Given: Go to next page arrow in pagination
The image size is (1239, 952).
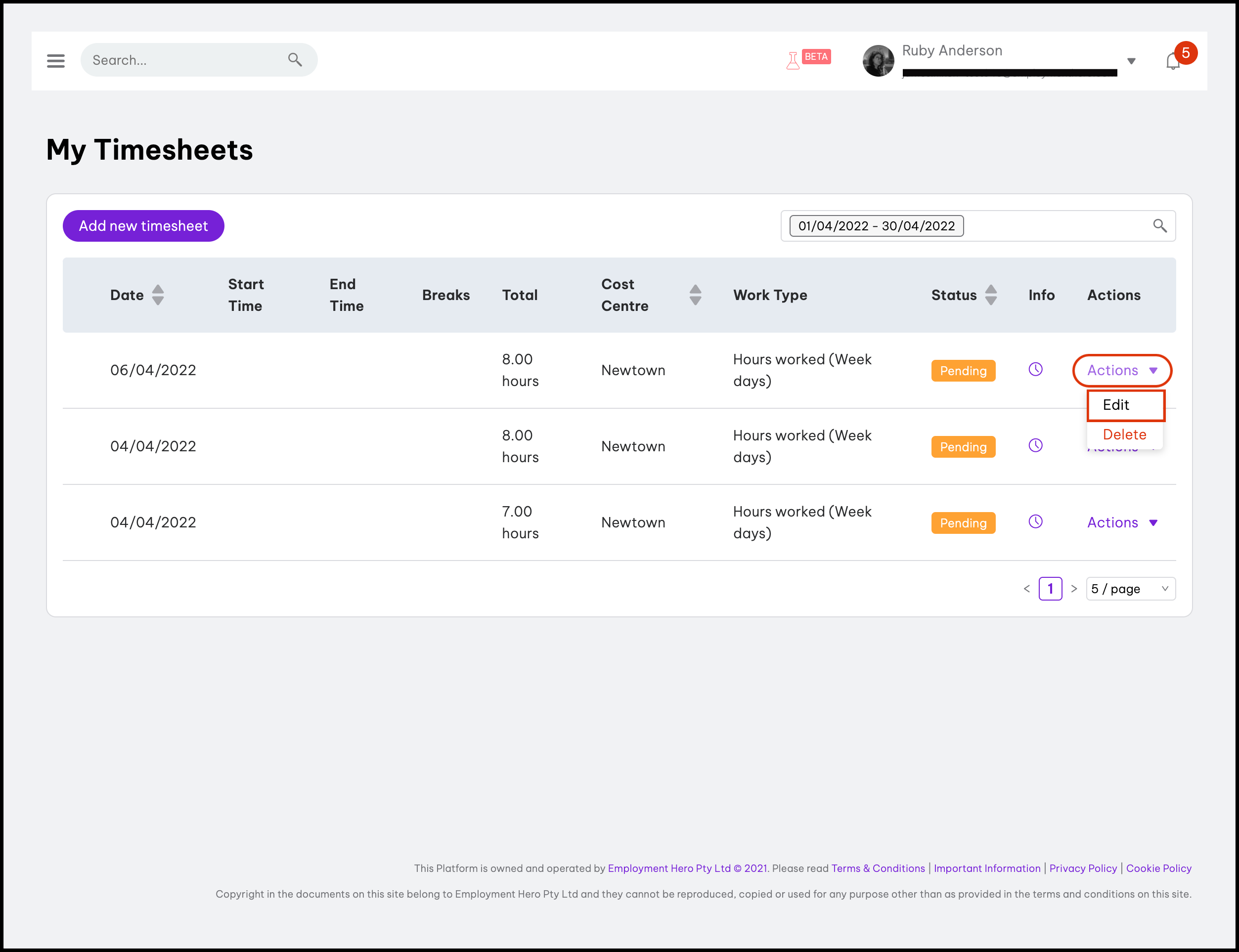Looking at the screenshot, I should coord(1073,588).
